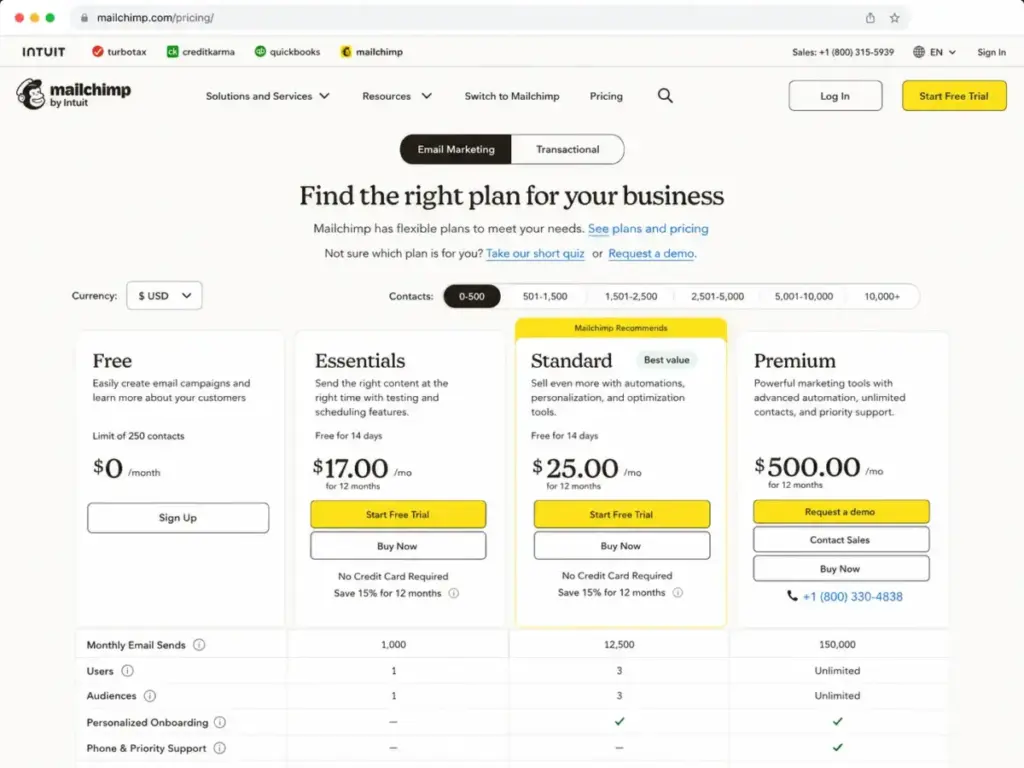This screenshot has width=1024, height=768.
Task: Click the lock icon beside the URL
Action: (x=84, y=18)
